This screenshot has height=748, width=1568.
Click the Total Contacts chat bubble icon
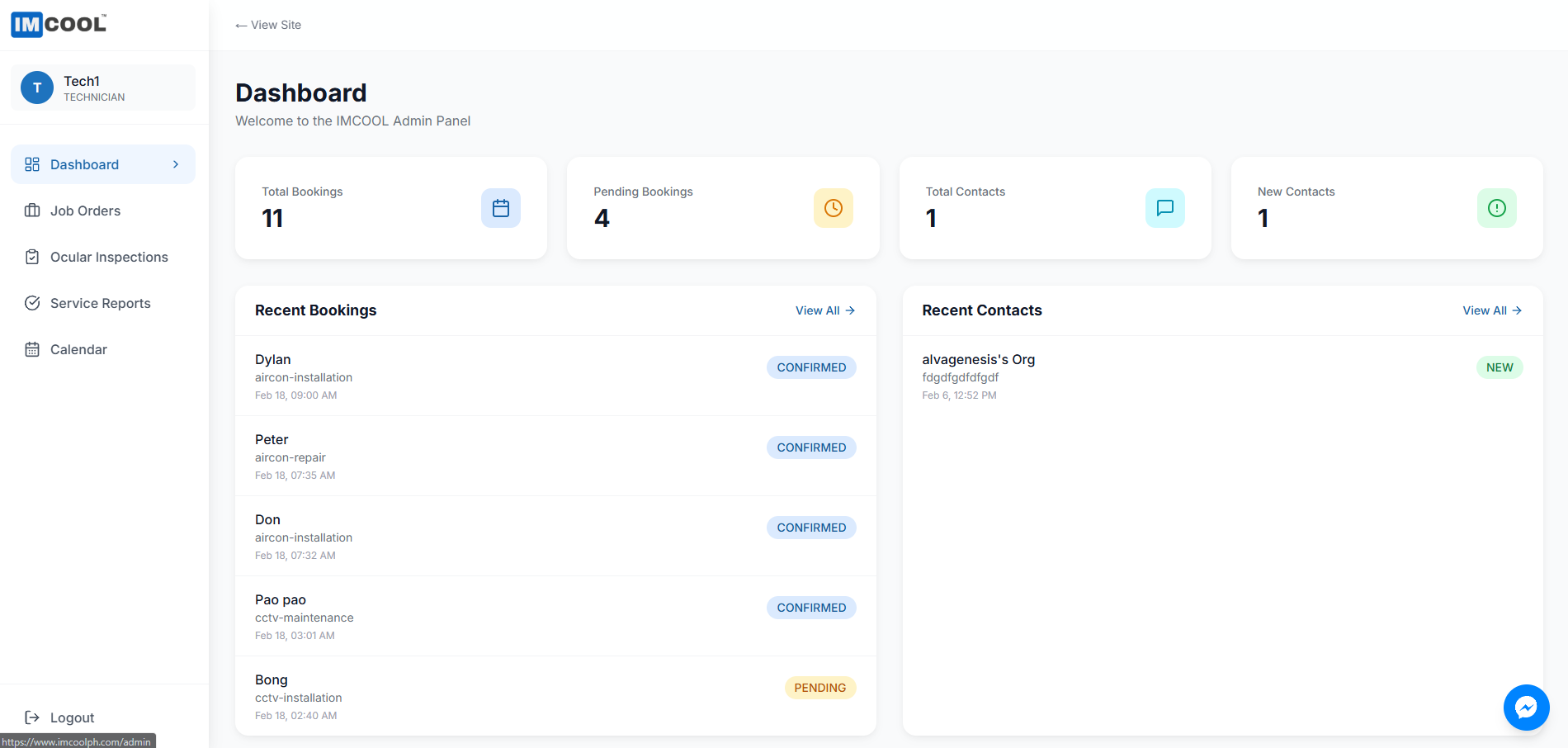click(1164, 208)
